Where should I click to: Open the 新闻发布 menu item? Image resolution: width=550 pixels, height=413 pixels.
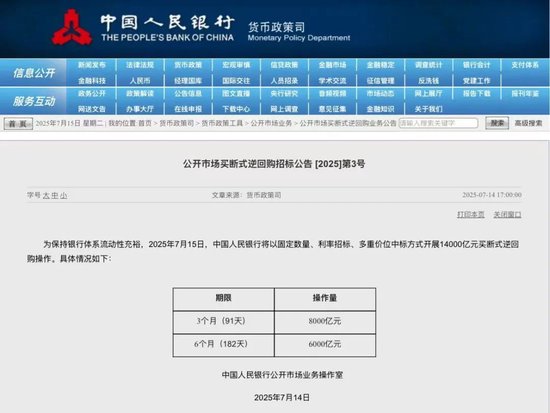pyautogui.click(x=92, y=65)
